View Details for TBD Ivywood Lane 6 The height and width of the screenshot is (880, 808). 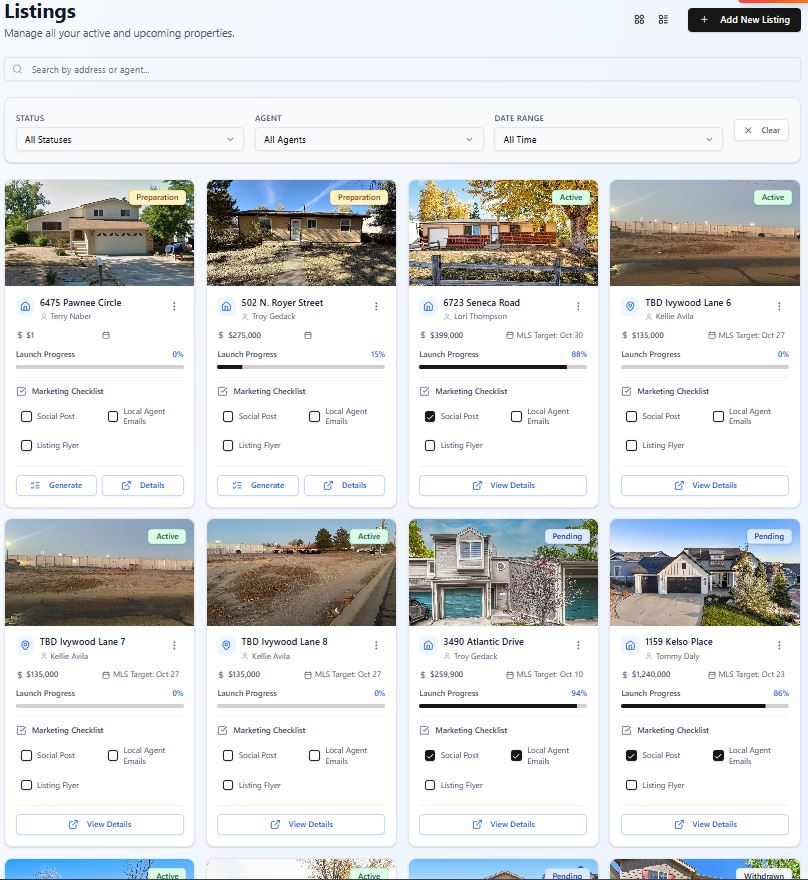point(705,485)
